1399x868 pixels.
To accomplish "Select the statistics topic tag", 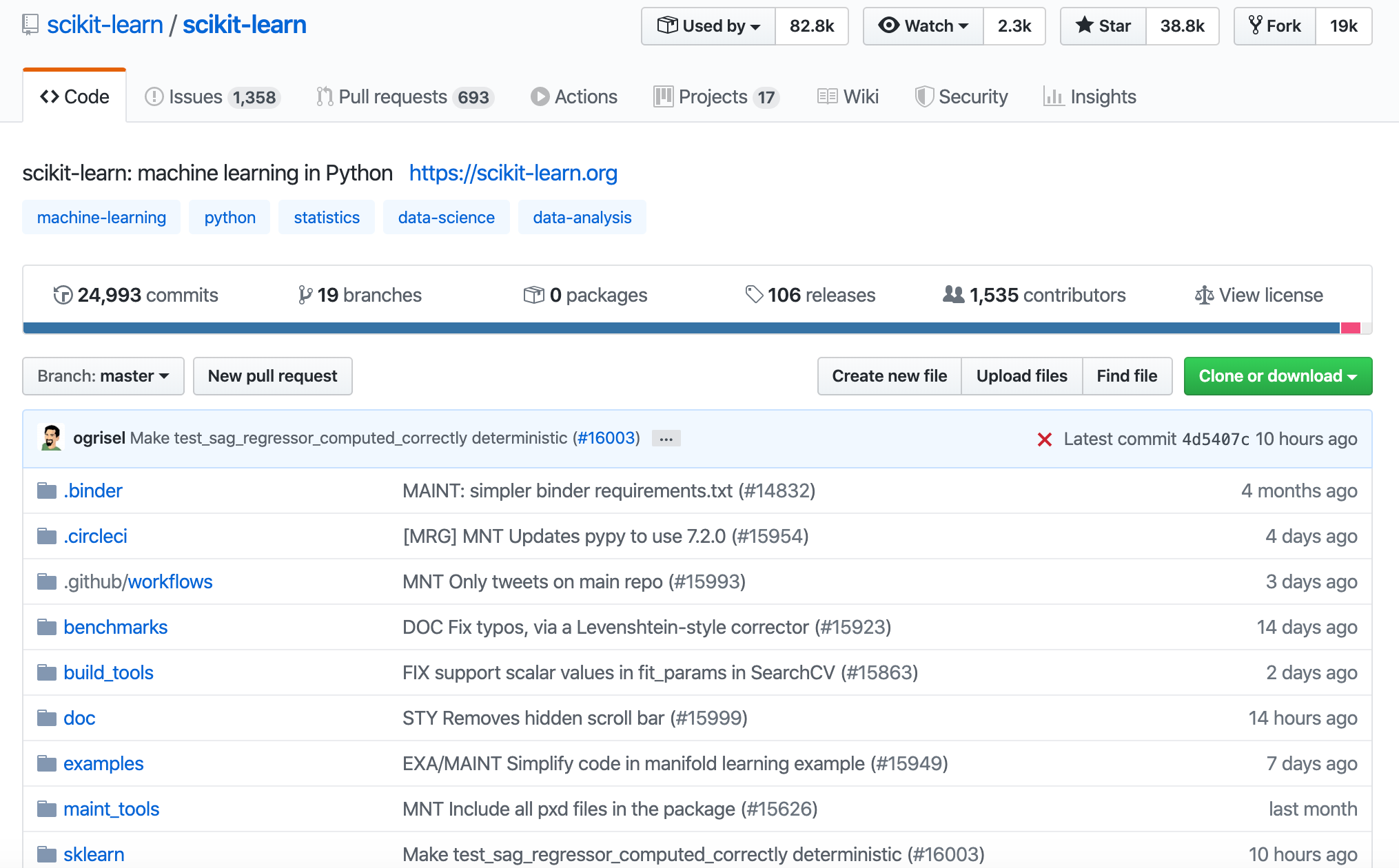I will [x=327, y=218].
